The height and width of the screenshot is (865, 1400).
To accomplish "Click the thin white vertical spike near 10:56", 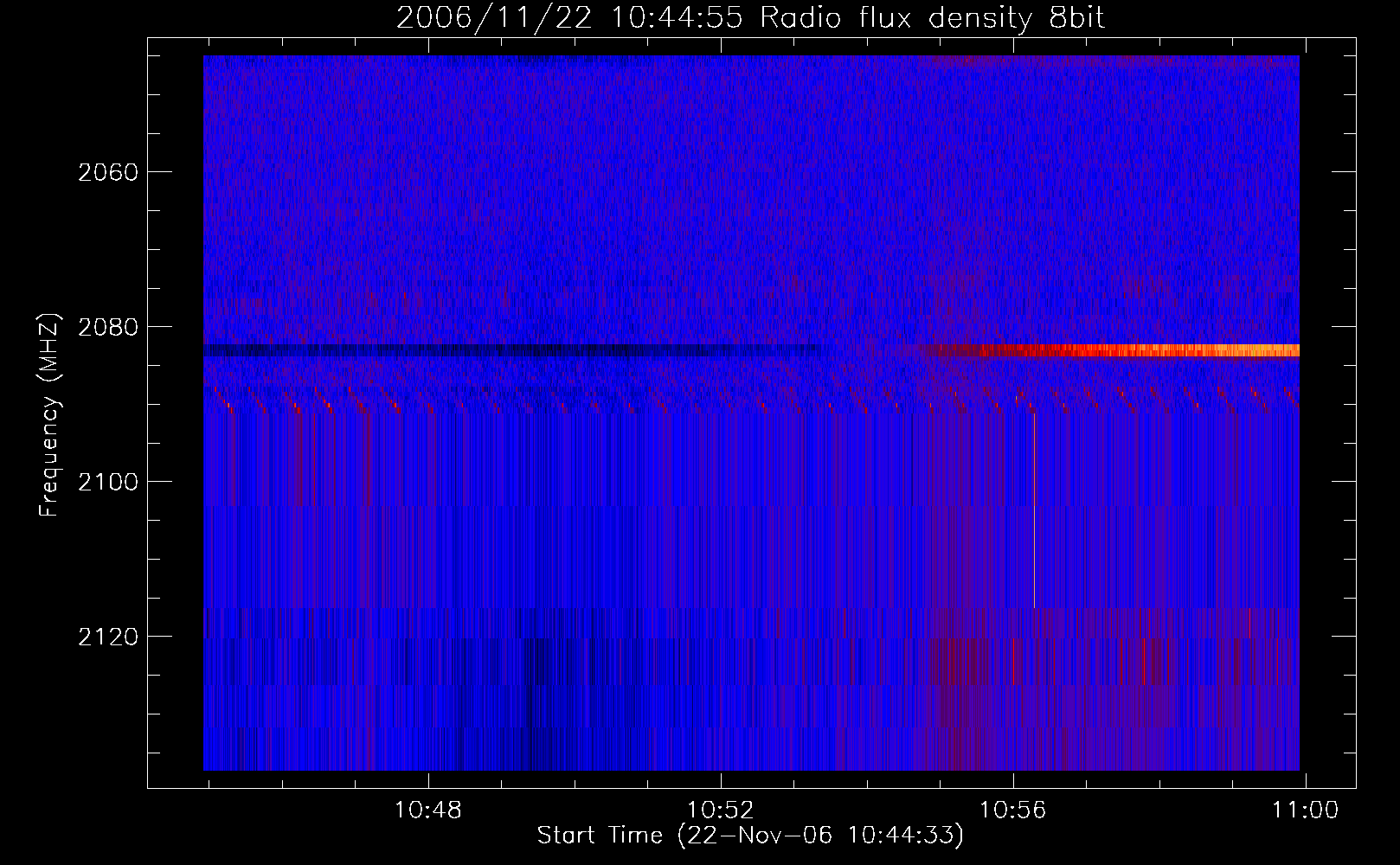I will pyautogui.click(x=1034, y=510).
